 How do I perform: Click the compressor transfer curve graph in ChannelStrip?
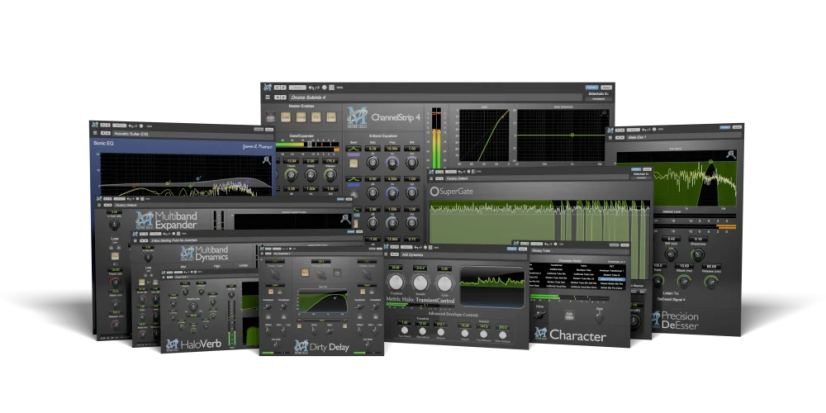[484, 135]
